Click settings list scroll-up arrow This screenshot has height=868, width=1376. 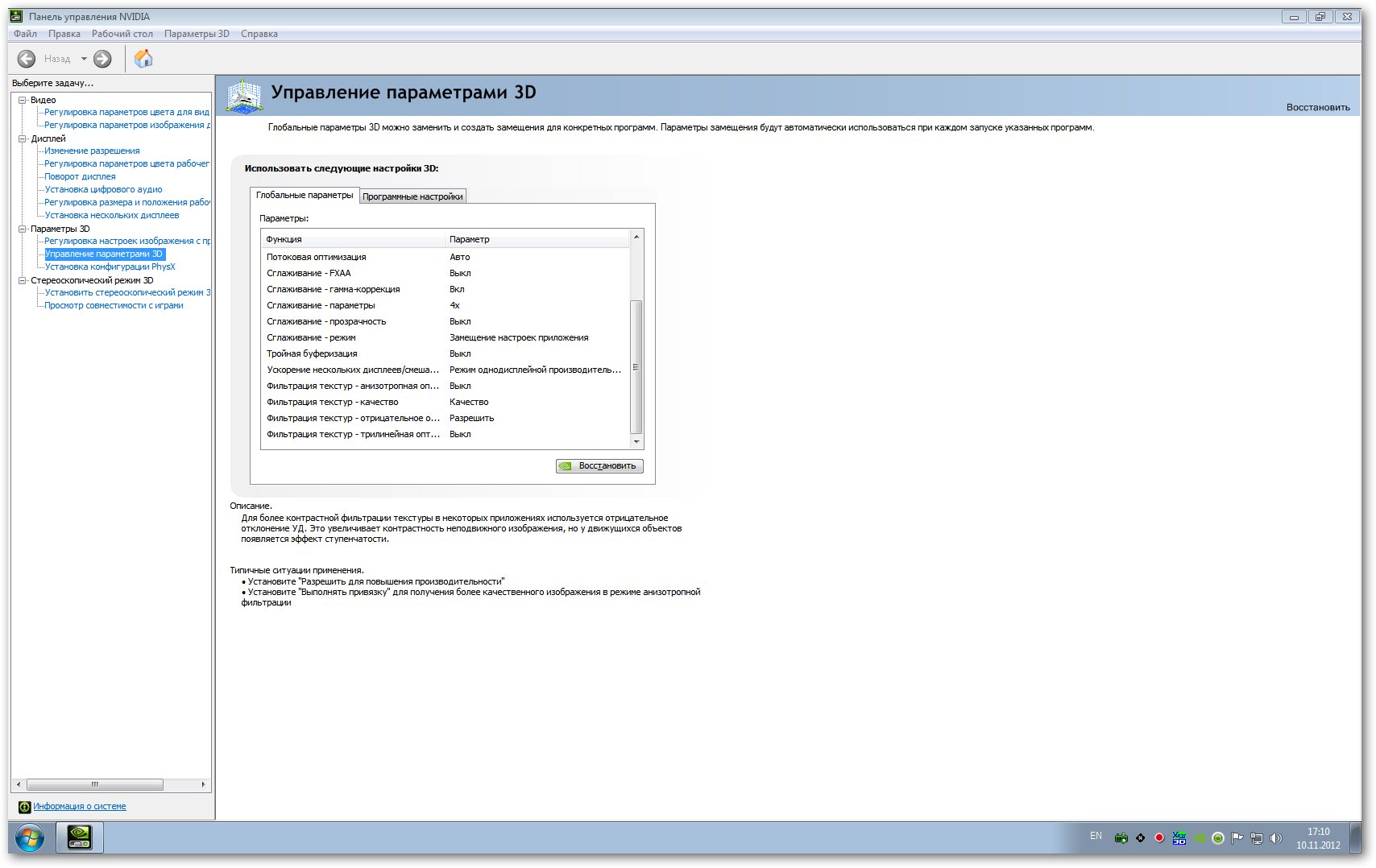(x=636, y=237)
